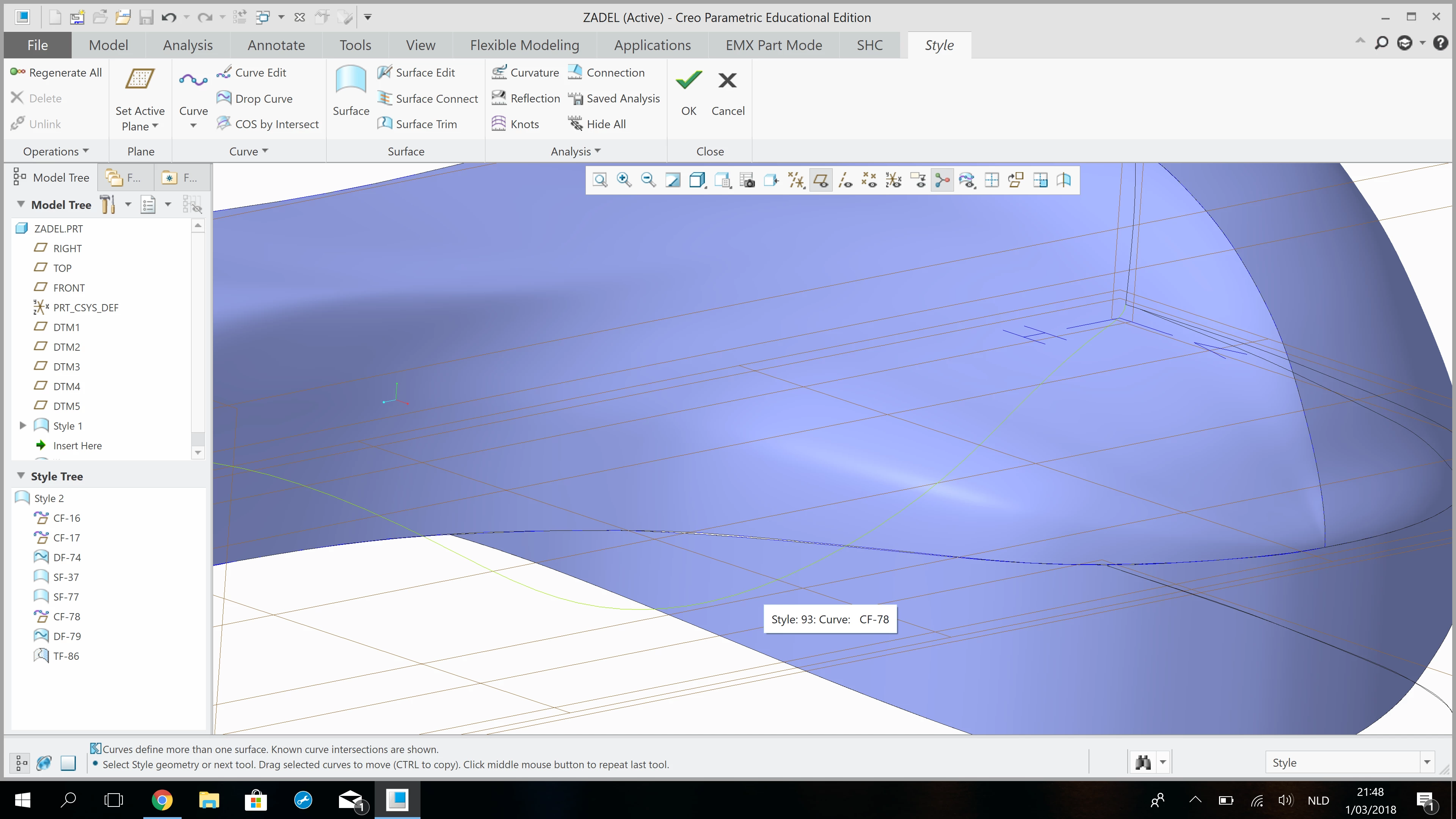Open Saved Analysis
The height and width of the screenshot is (819, 1456).
click(x=614, y=98)
